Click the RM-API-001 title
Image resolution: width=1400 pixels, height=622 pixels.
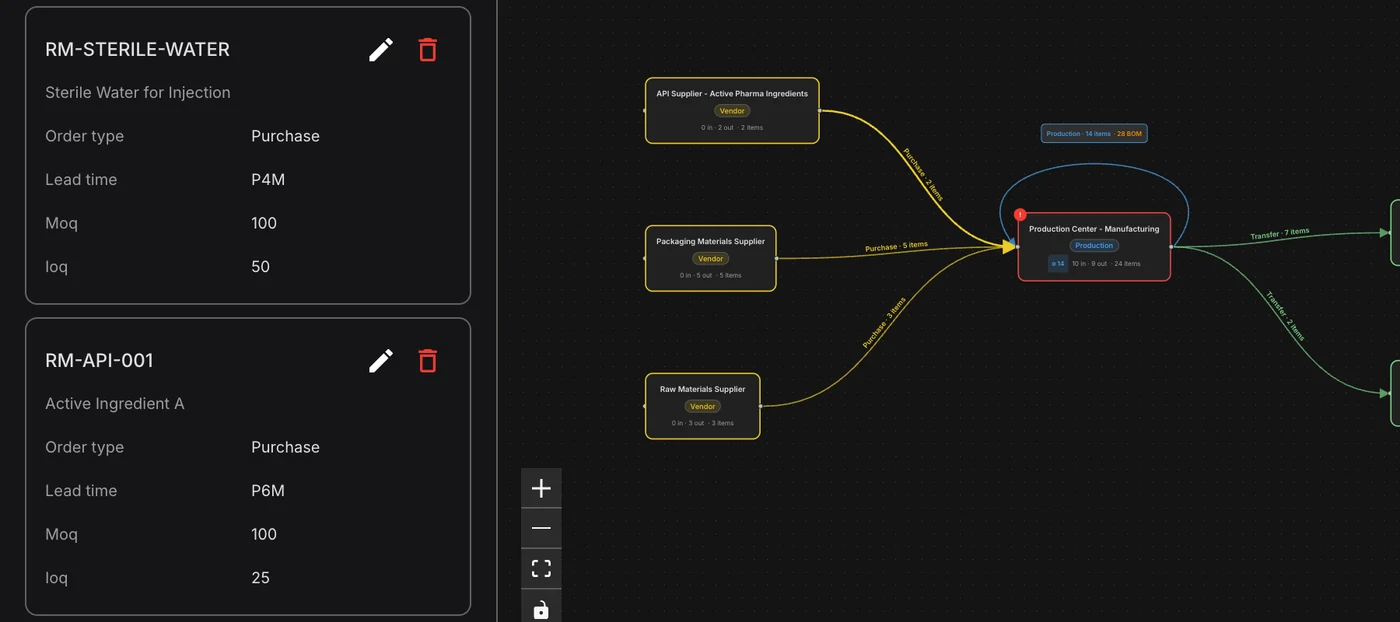pyautogui.click(x=99, y=360)
